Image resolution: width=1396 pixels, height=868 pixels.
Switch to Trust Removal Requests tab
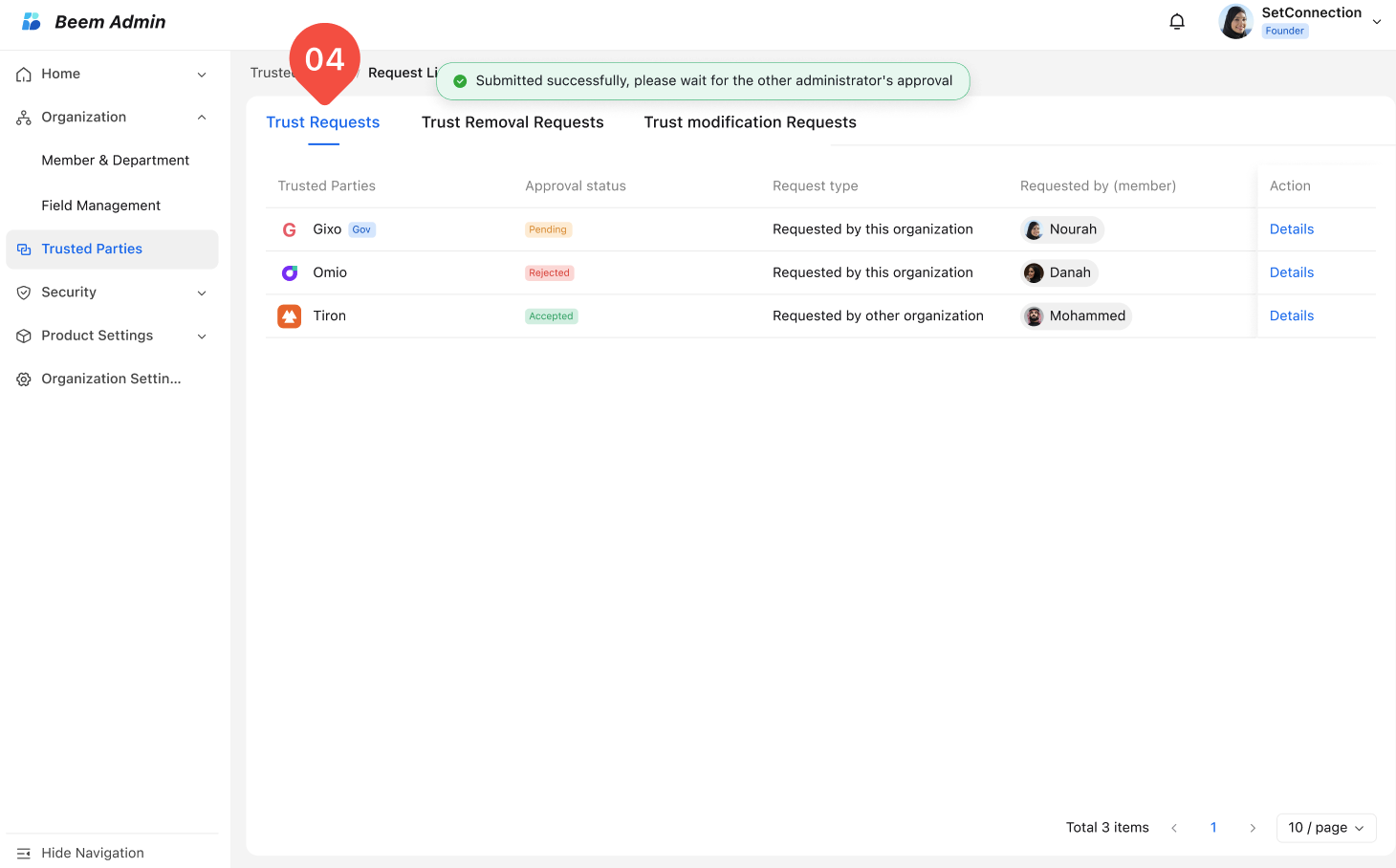point(513,122)
